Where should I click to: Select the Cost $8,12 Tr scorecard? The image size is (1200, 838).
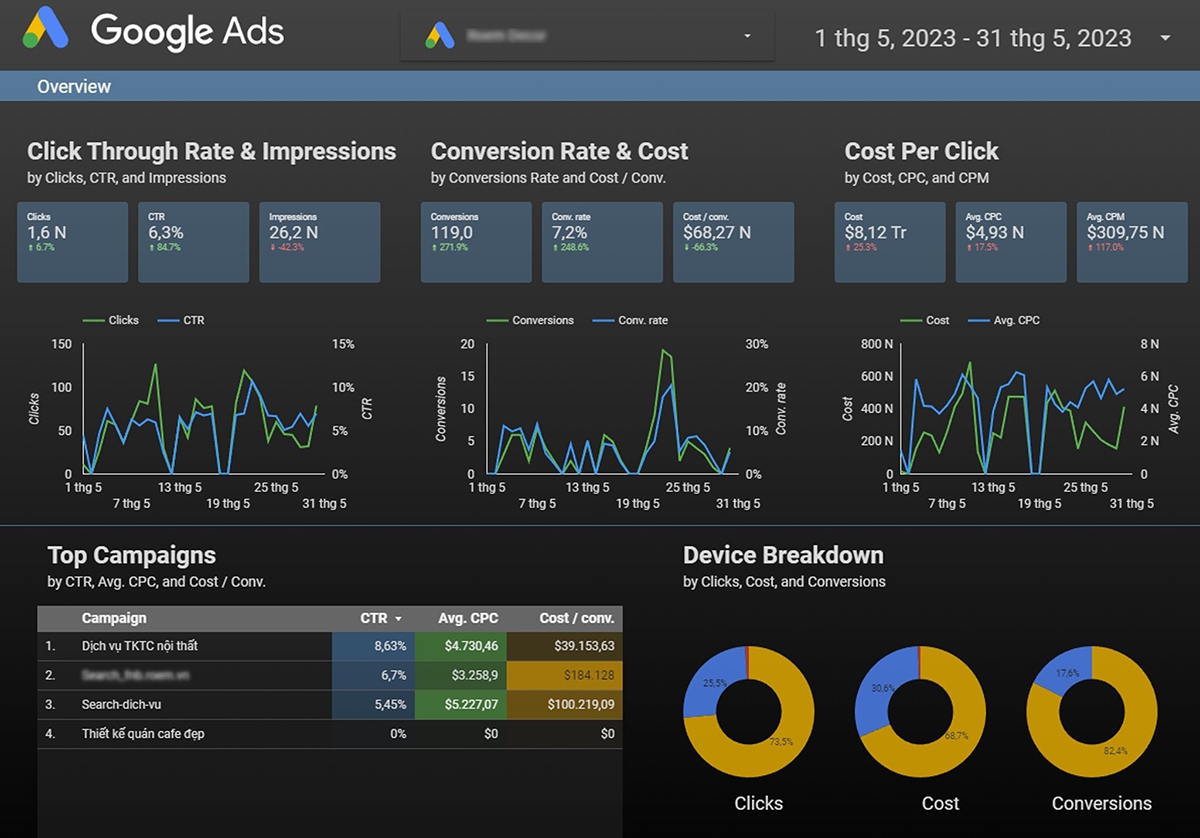click(x=890, y=242)
